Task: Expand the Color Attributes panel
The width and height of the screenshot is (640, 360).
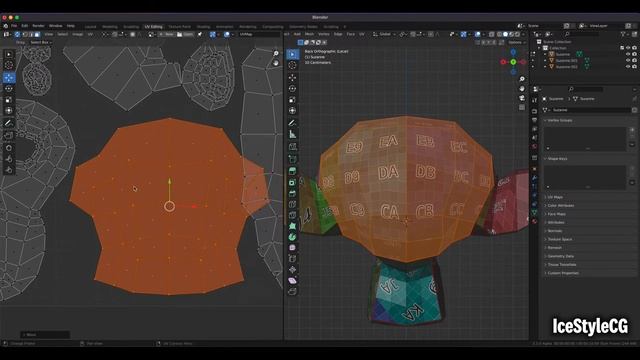Action: click(560, 205)
